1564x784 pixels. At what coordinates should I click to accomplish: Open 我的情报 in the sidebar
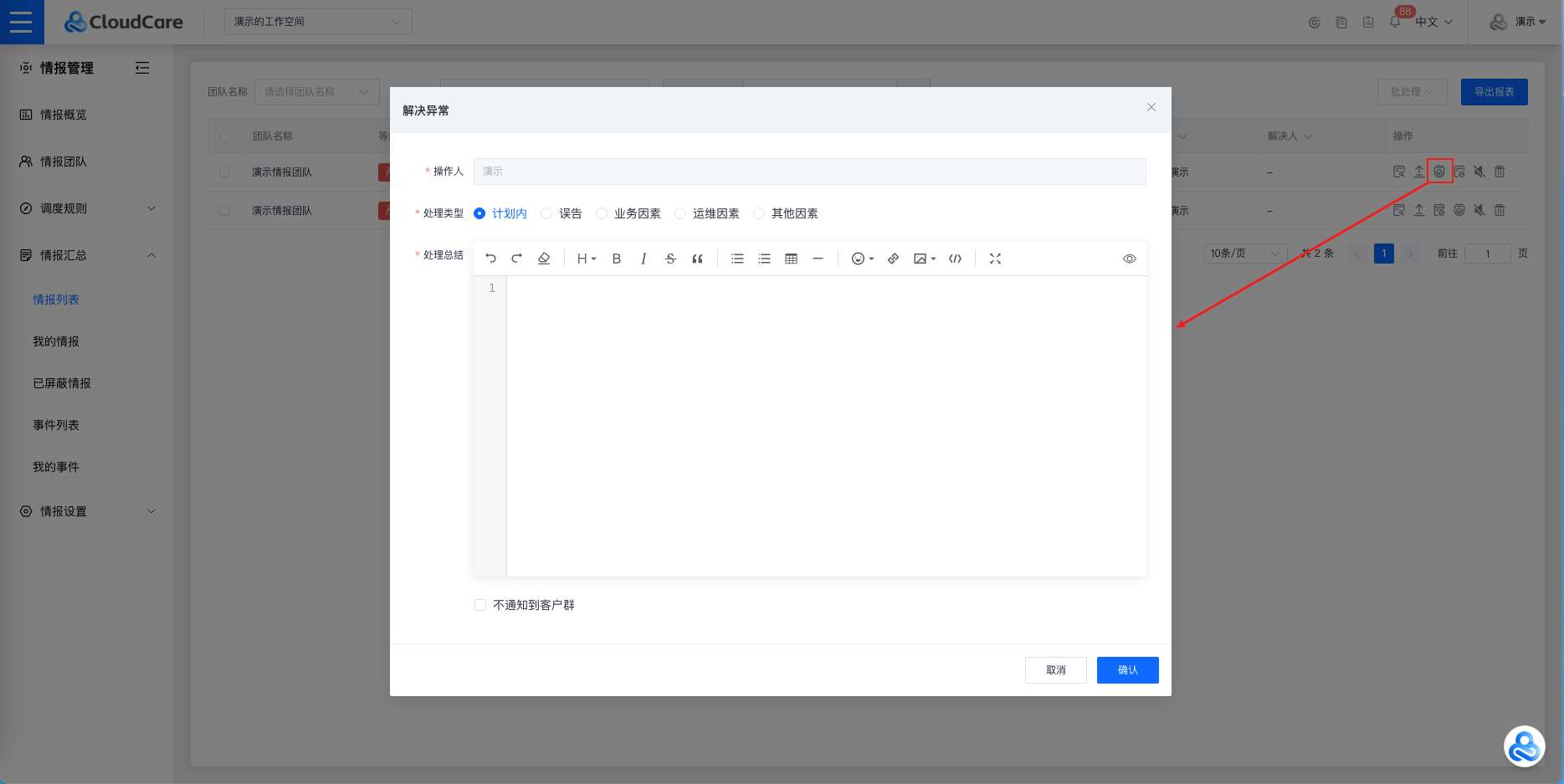(56, 341)
